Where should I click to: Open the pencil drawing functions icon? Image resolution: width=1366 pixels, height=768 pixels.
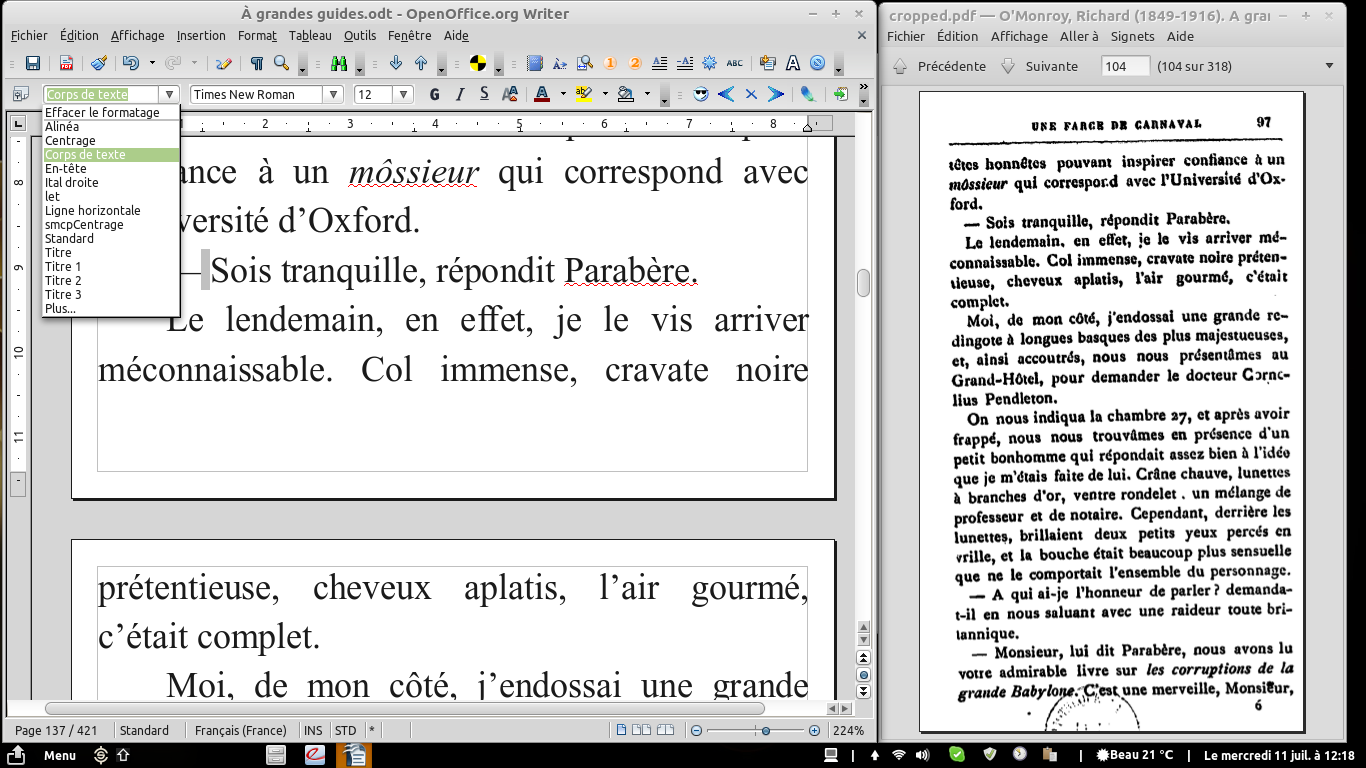tap(224, 63)
